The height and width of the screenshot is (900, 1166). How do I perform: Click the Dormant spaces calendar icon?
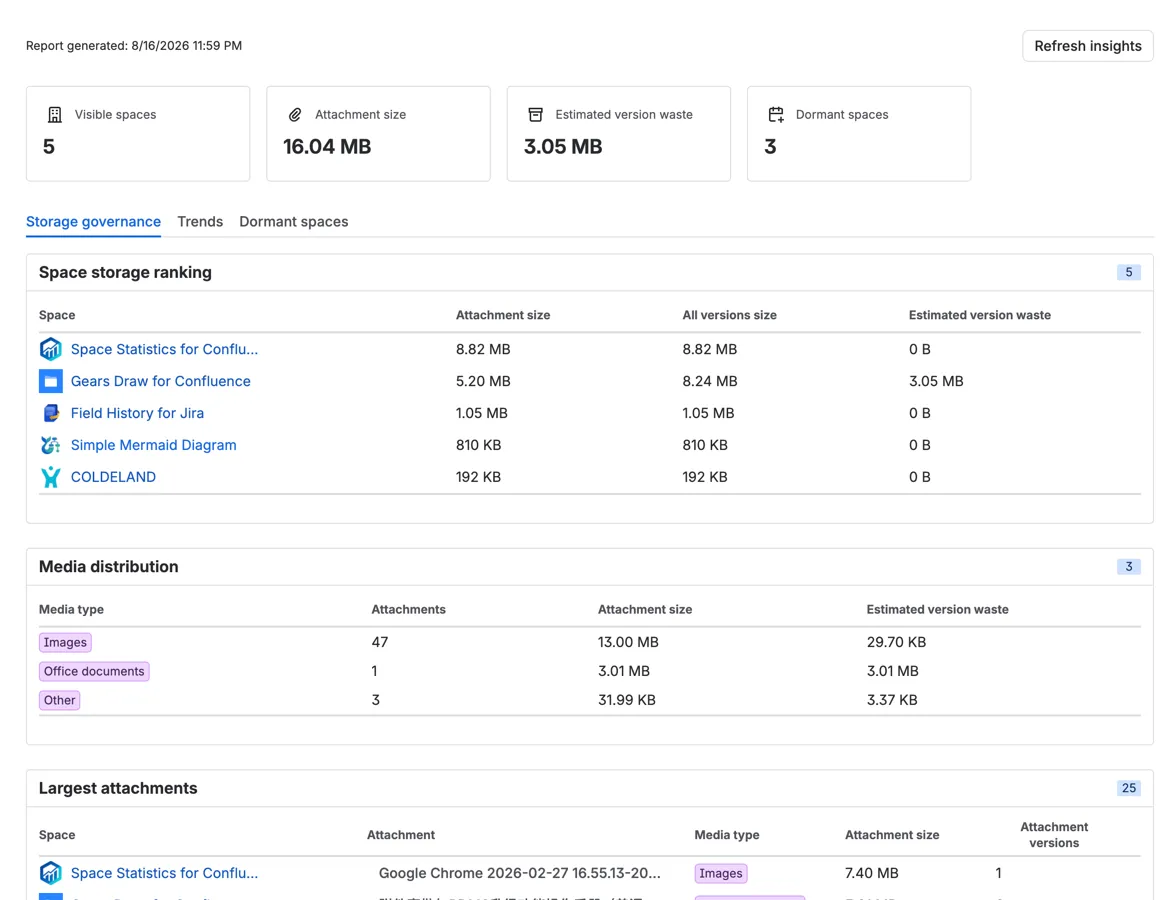[776, 115]
